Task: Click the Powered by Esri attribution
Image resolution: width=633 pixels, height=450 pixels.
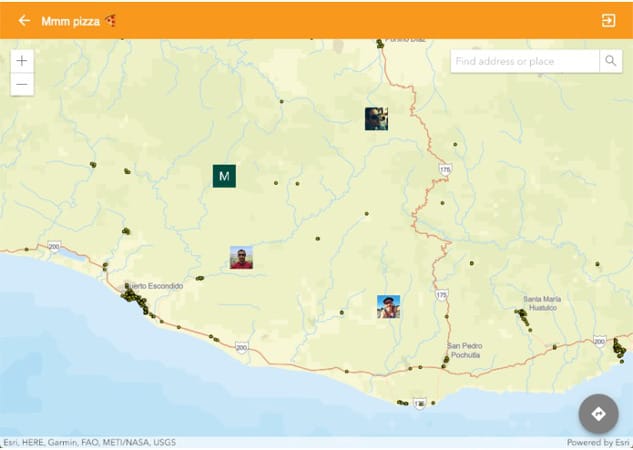Action: coord(598,442)
